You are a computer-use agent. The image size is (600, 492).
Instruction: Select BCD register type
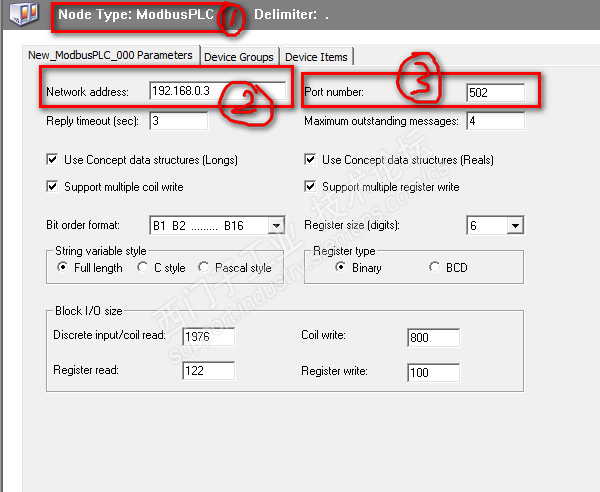point(434,268)
